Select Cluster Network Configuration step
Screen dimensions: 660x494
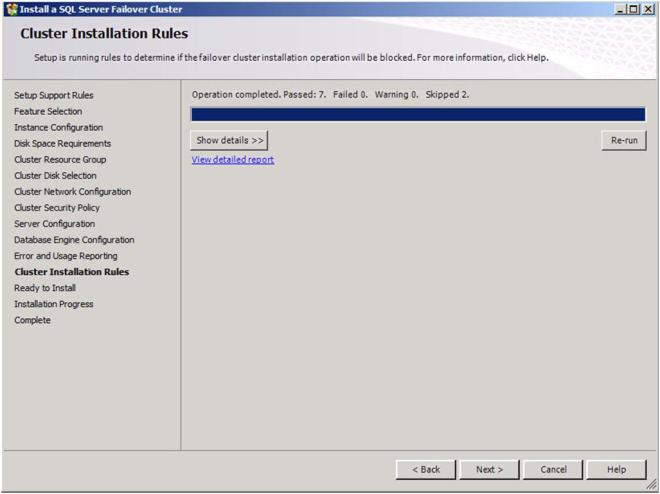(72, 192)
